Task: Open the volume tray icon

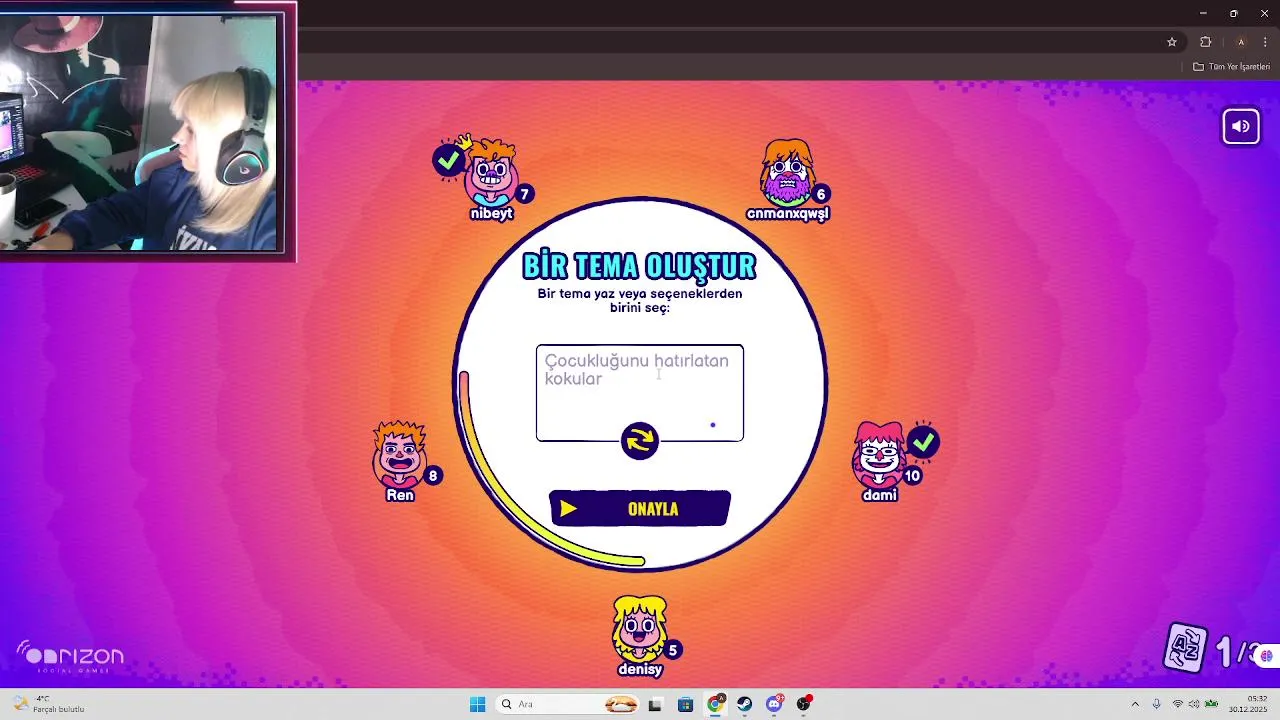Action: pos(1194,704)
